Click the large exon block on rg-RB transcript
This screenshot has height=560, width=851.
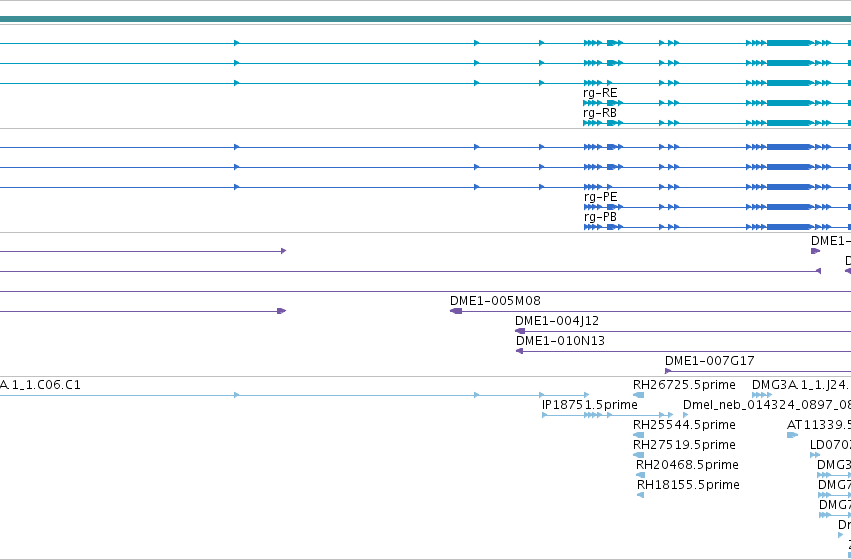789,123
